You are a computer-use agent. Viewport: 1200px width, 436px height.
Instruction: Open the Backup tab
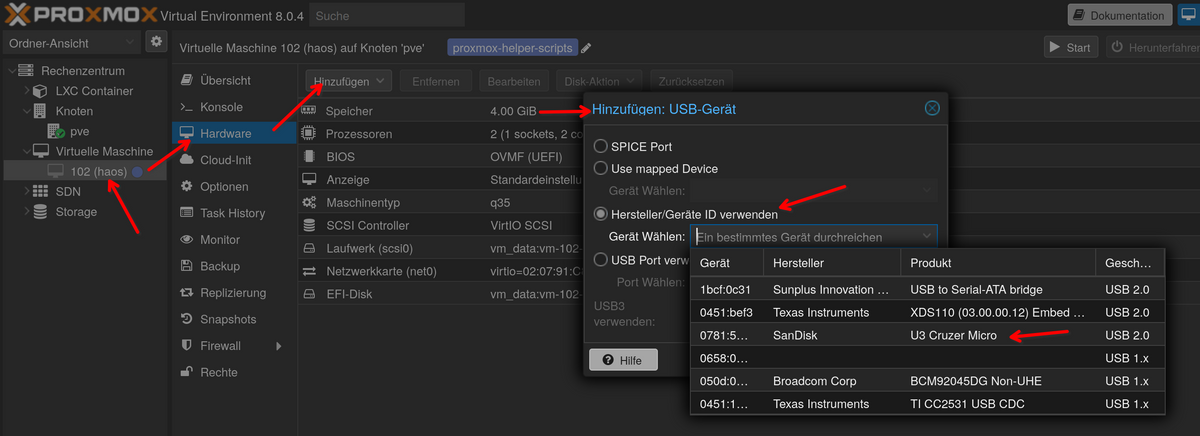click(235, 266)
